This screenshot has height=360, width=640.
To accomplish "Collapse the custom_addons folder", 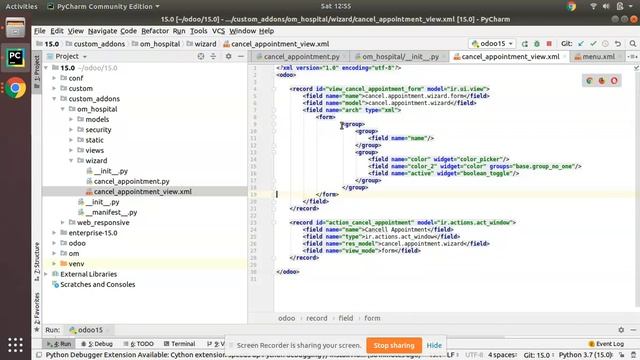I will (x=54, y=99).
